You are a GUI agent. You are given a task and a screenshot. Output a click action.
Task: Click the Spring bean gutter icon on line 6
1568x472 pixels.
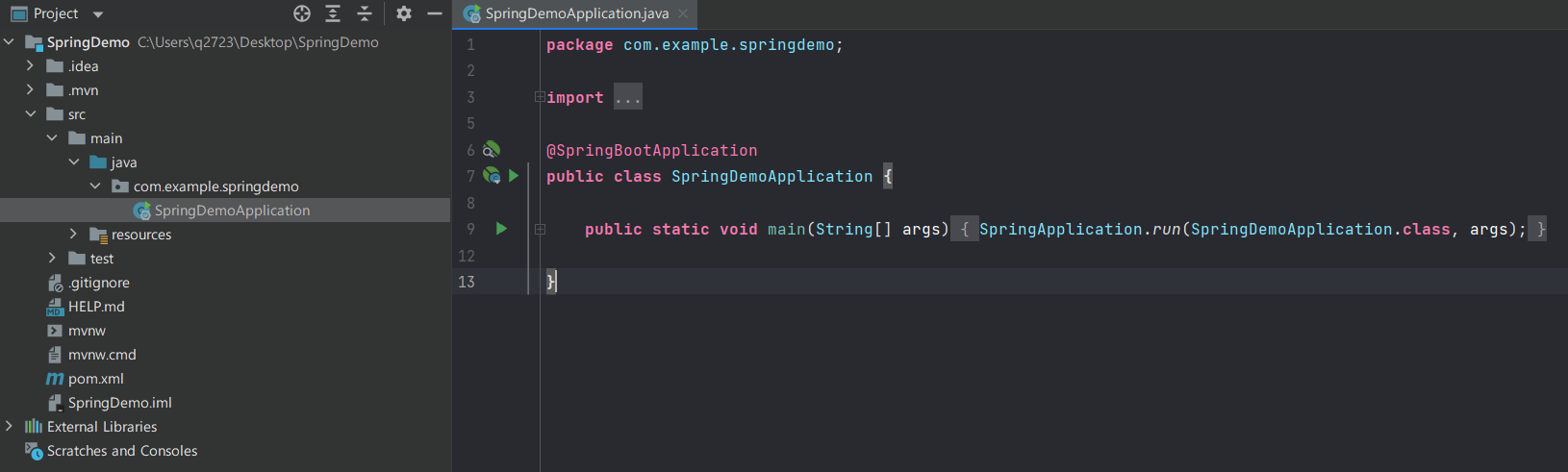(x=491, y=150)
